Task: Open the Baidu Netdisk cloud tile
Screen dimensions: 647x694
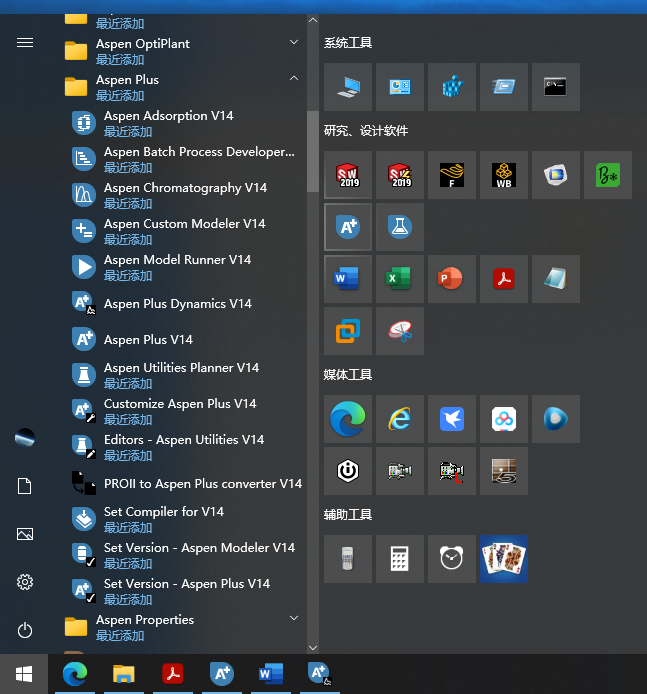Action: point(504,419)
